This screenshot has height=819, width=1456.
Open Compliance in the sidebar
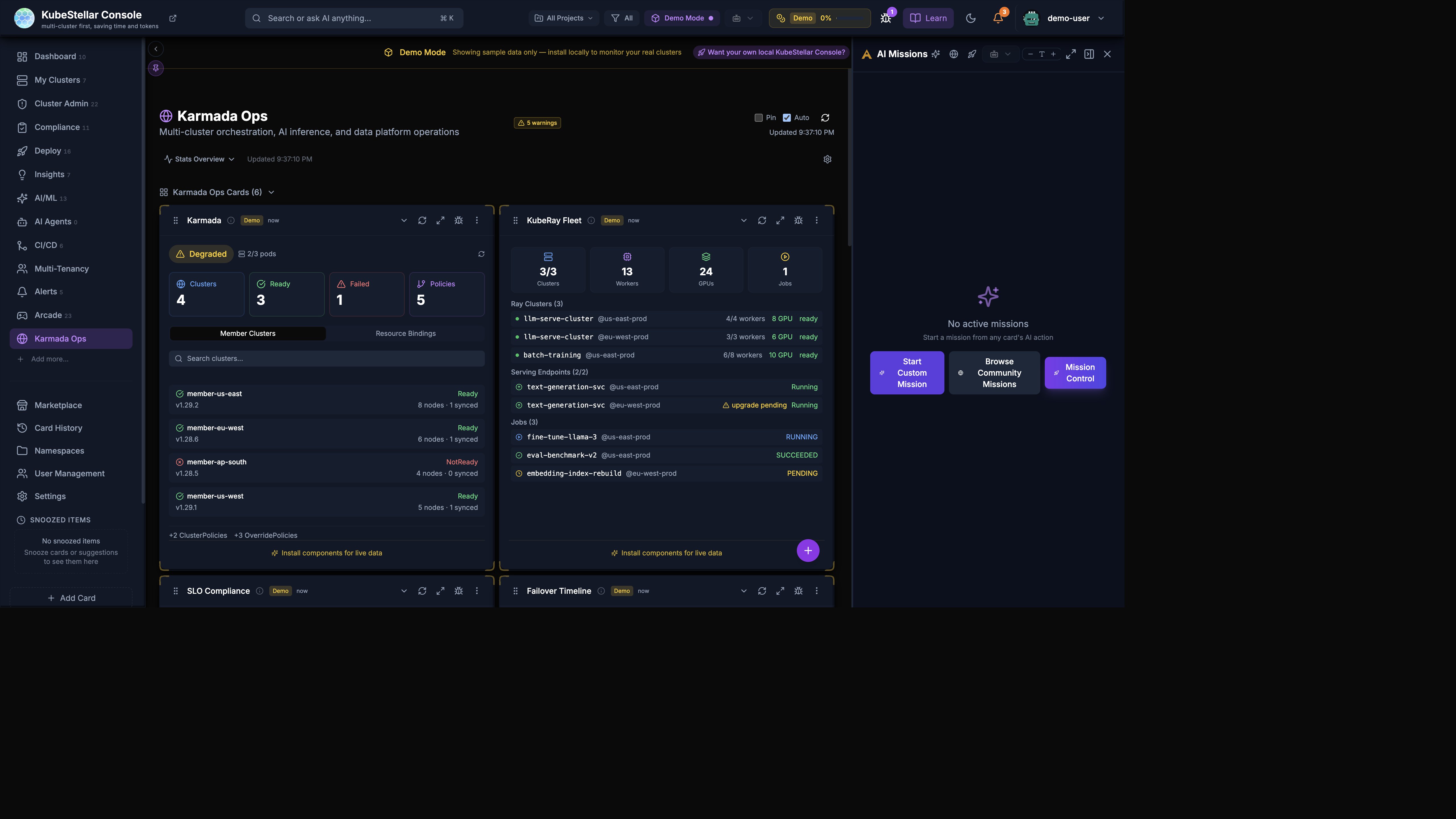tap(57, 127)
